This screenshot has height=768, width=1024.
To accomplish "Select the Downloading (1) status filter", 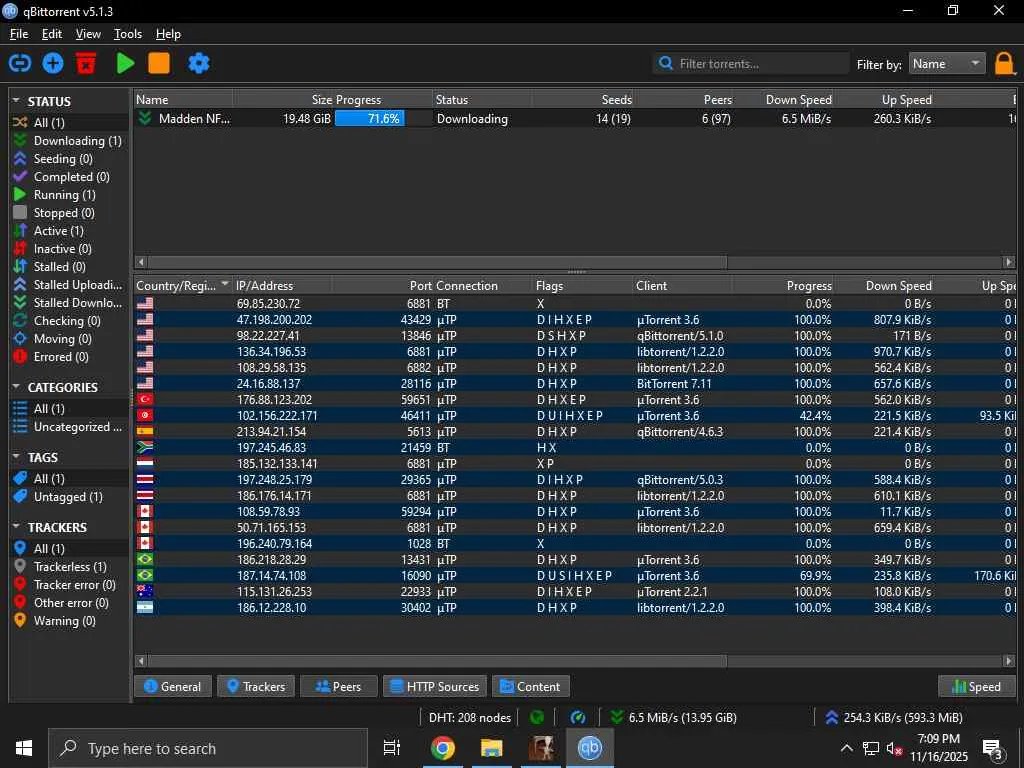I will (x=77, y=141).
